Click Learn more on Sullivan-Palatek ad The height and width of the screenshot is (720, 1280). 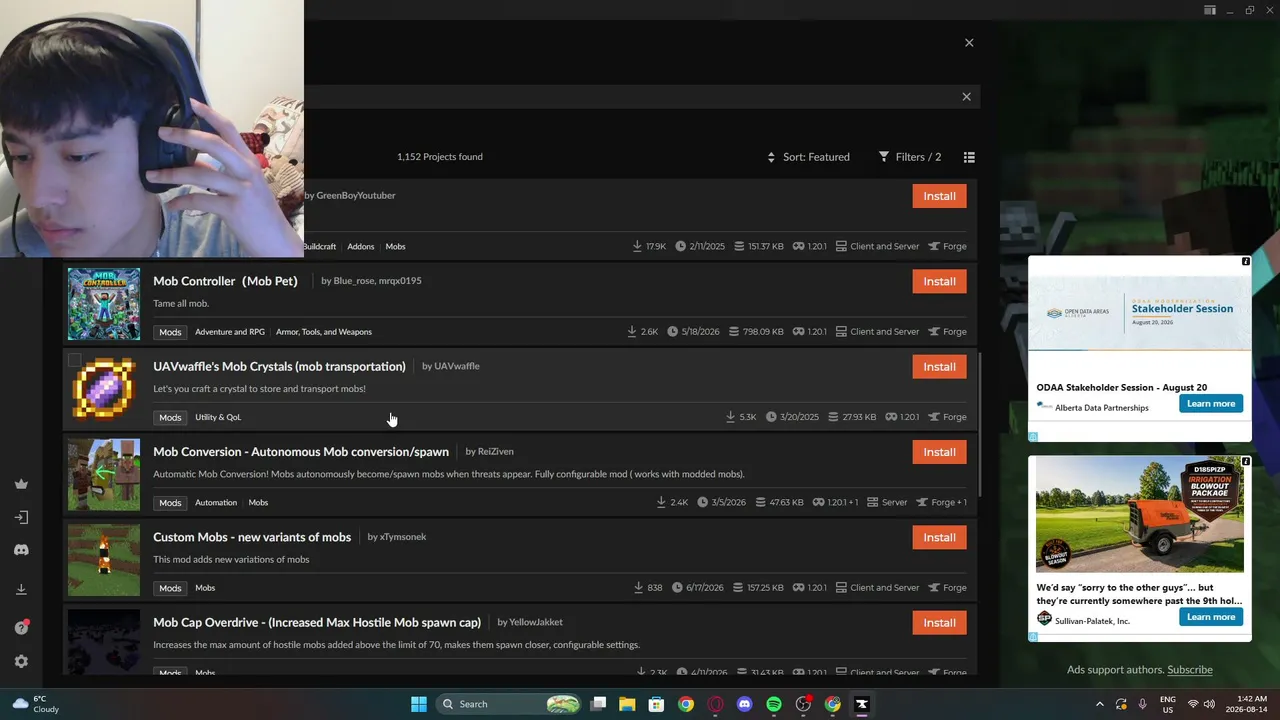[x=1211, y=617]
